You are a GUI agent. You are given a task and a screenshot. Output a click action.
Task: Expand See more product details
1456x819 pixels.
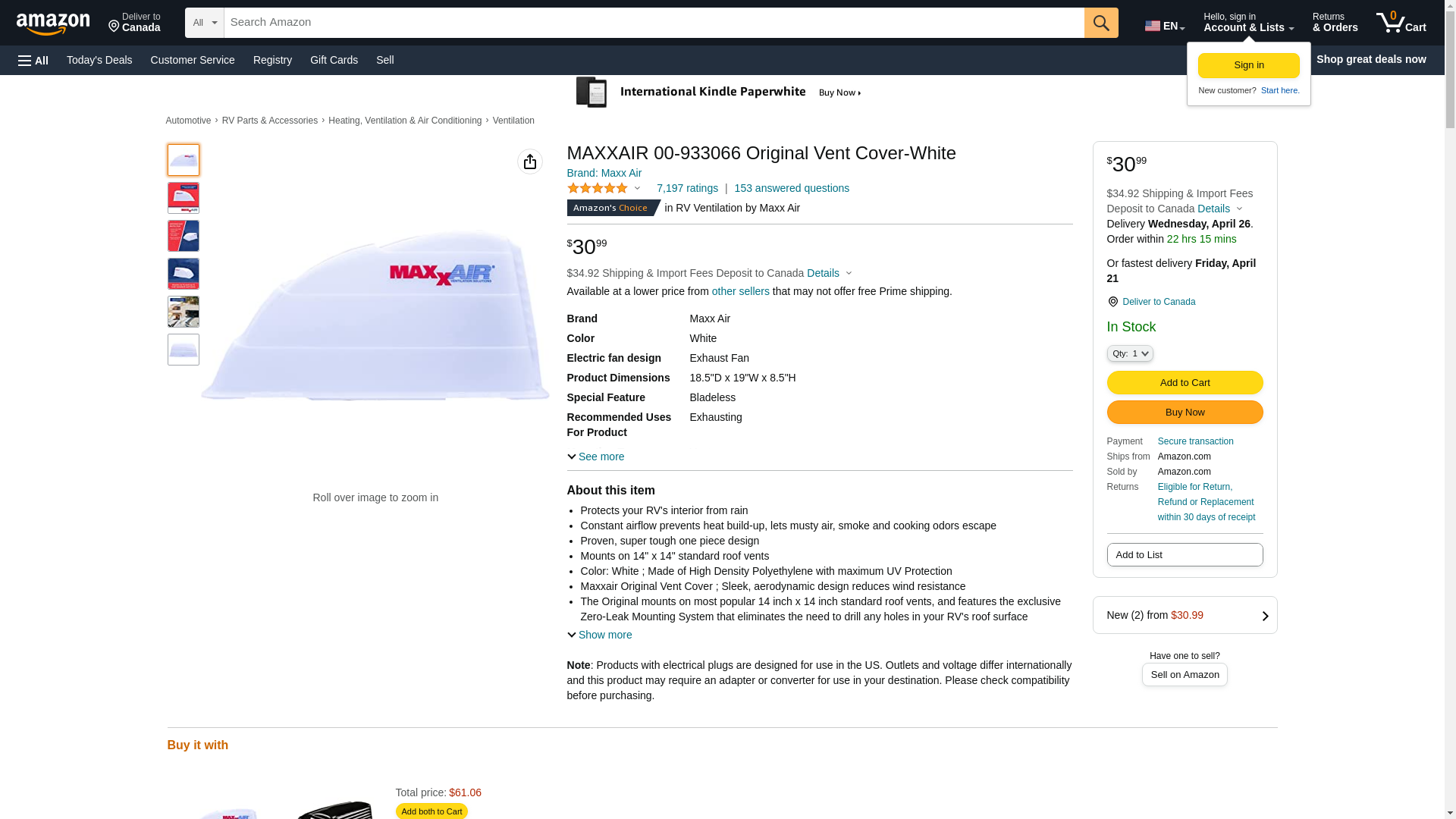pyautogui.click(x=596, y=457)
